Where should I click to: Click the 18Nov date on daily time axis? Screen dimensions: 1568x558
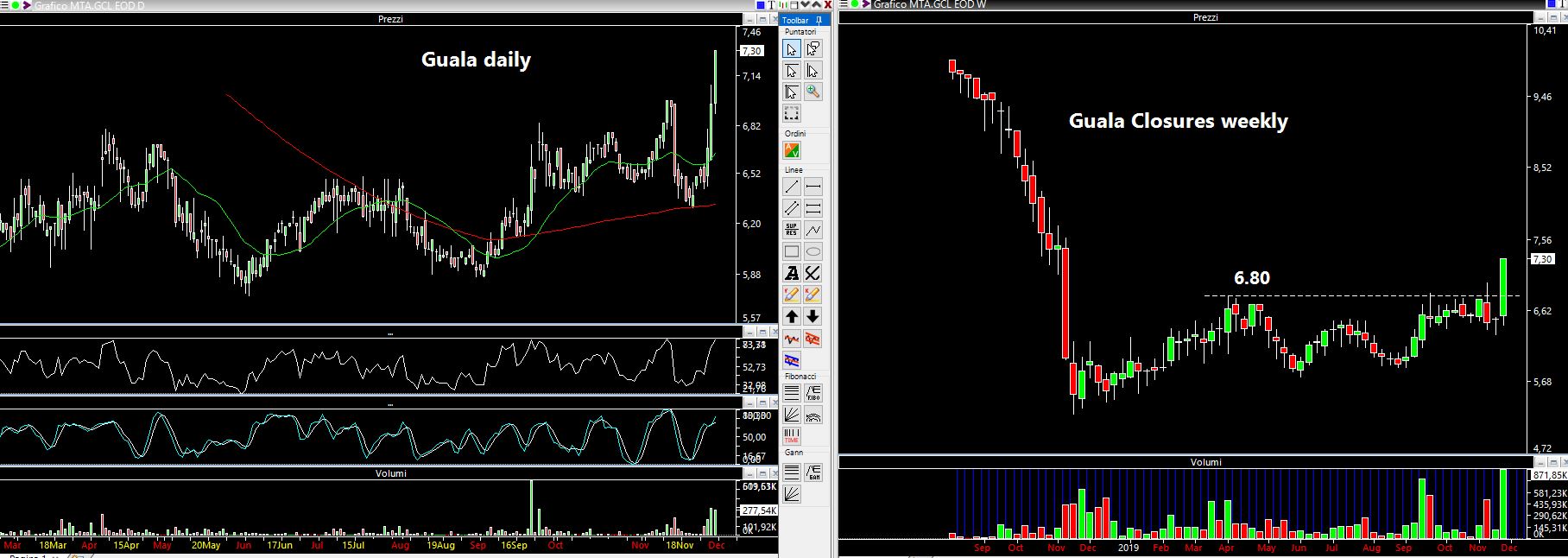[680, 545]
